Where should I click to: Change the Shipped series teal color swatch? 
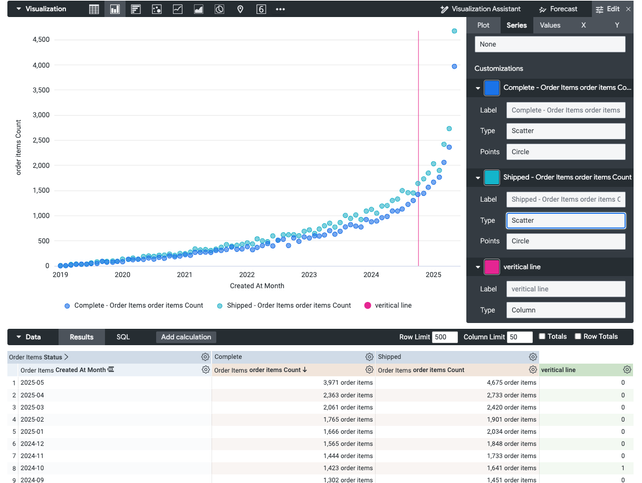point(492,178)
